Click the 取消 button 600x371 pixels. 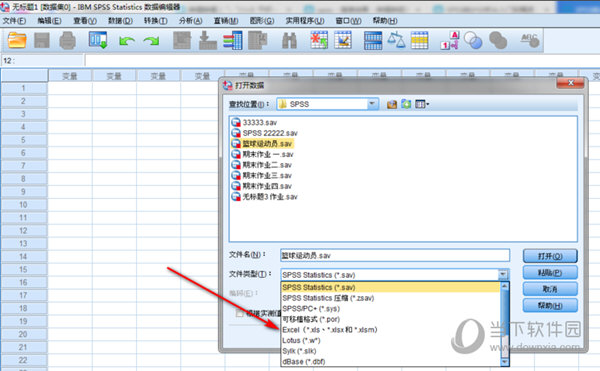(550, 289)
